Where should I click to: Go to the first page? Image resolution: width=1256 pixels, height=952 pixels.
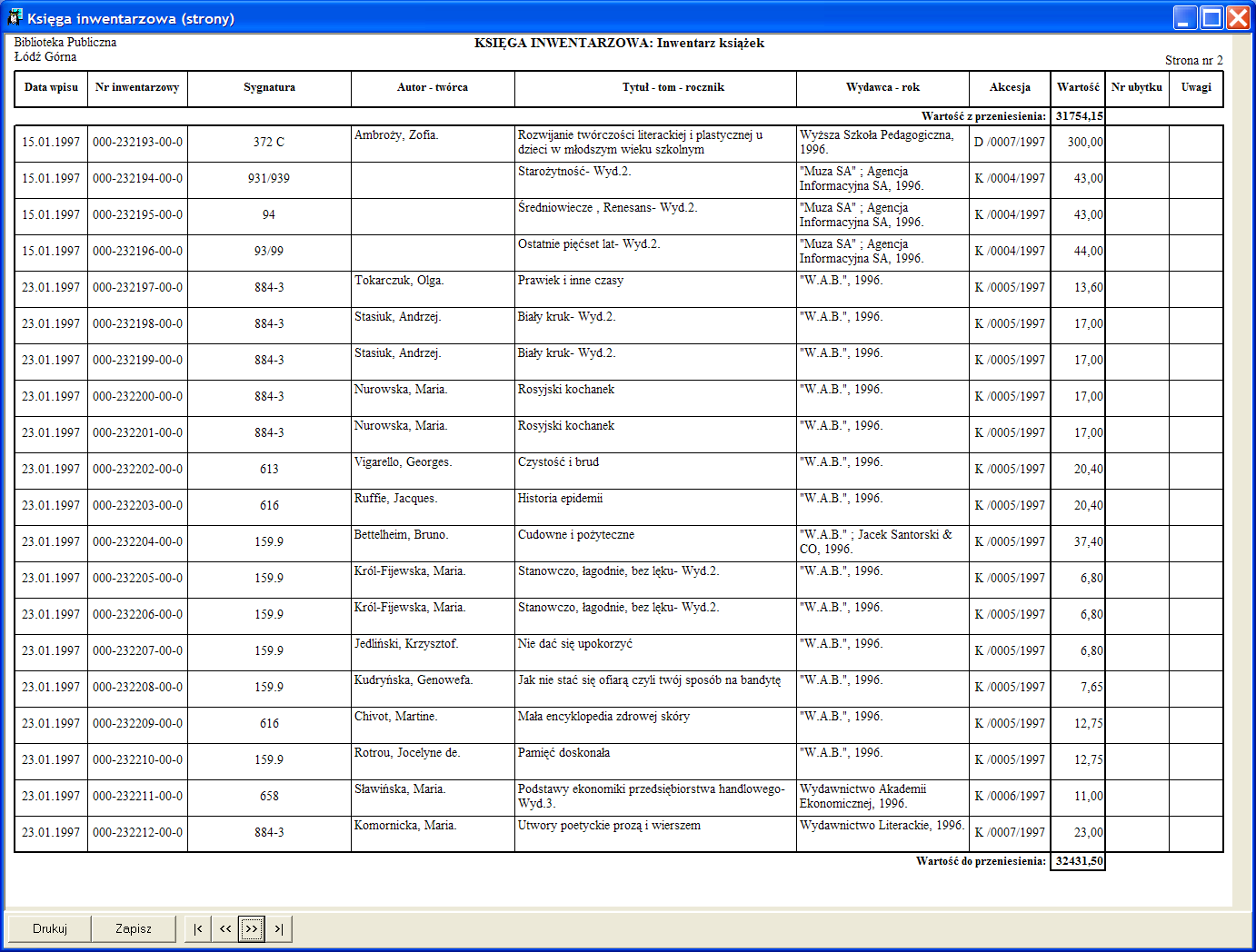[x=198, y=928]
